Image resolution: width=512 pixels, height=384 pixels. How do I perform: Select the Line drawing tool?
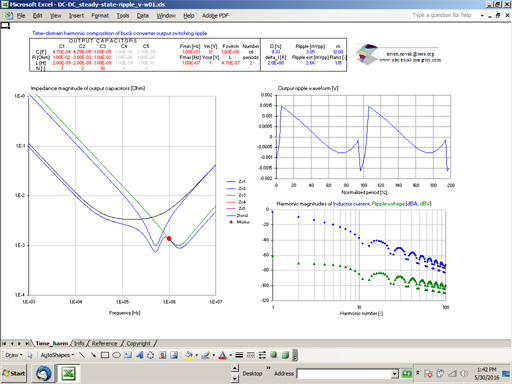82,355
